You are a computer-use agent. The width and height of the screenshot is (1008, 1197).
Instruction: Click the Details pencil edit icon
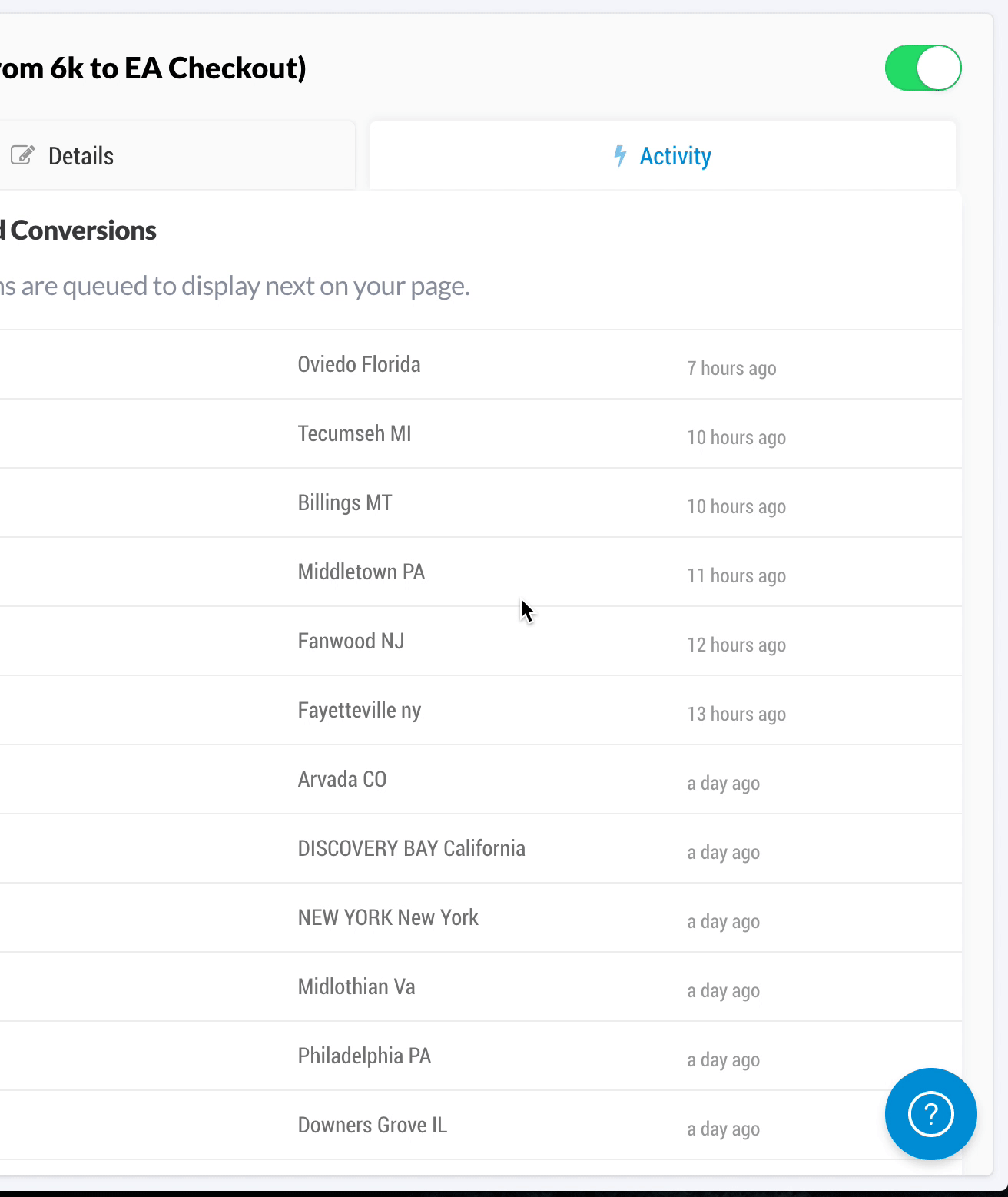point(22,155)
